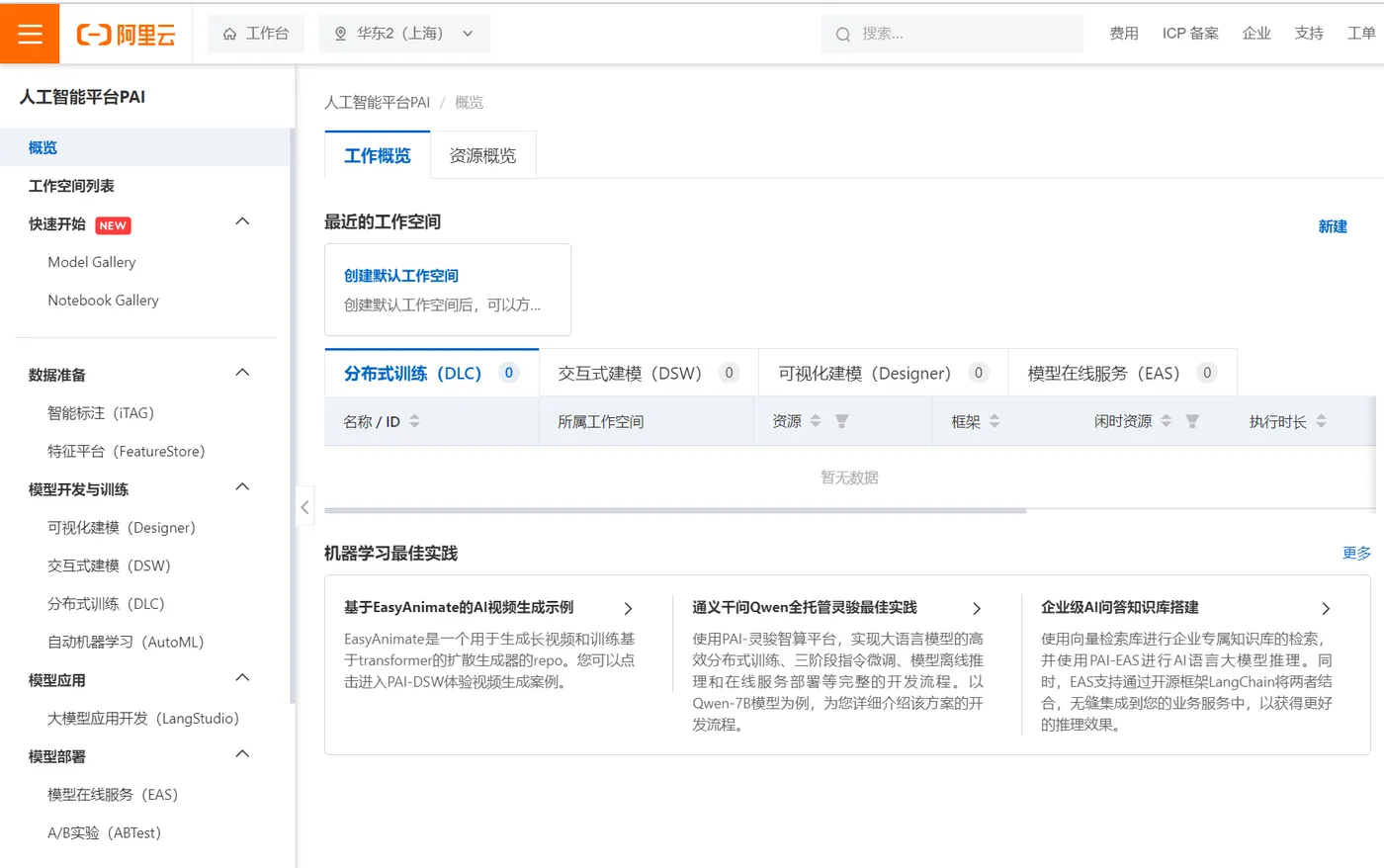The image size is (1384, 868).
Task: Click the search magnifier icon
Action: 843,35
